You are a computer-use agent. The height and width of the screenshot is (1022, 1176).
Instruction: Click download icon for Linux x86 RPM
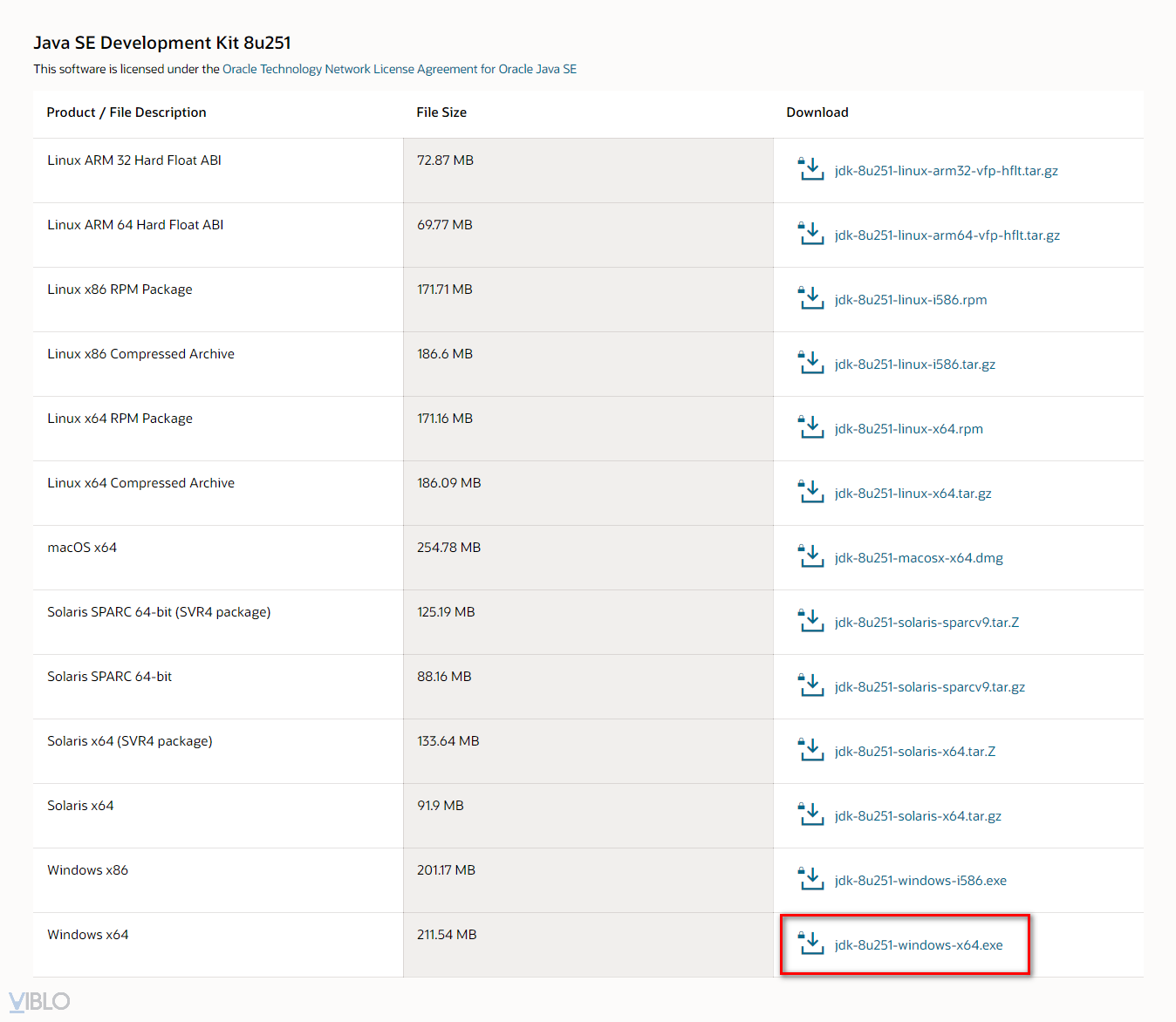click(811, 298)
